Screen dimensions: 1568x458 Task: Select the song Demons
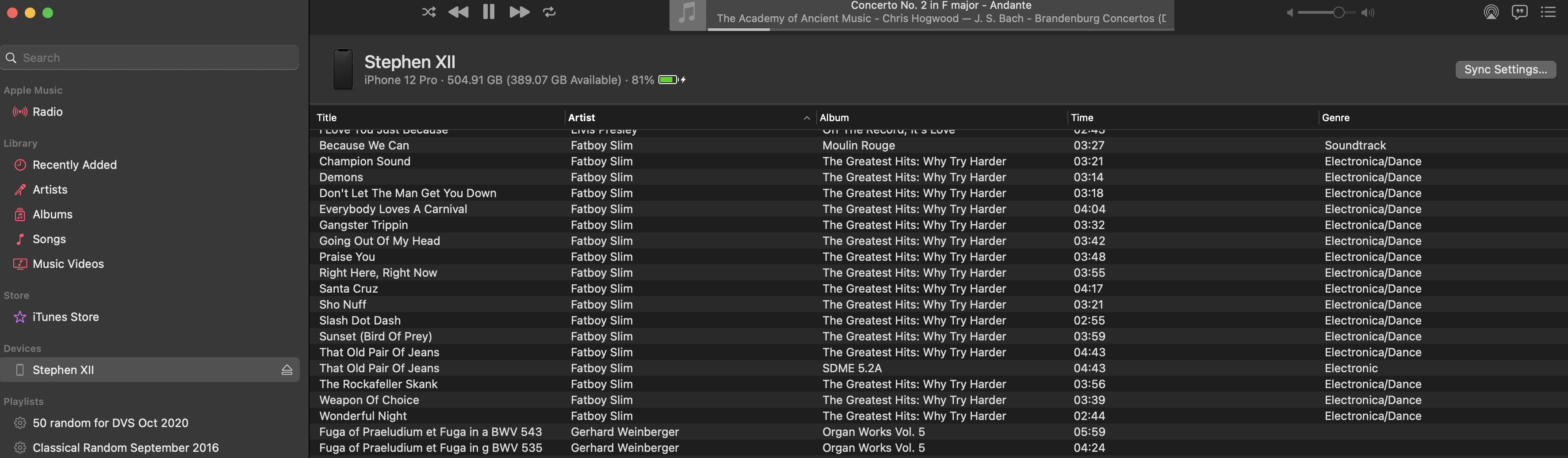coord(341,177)
